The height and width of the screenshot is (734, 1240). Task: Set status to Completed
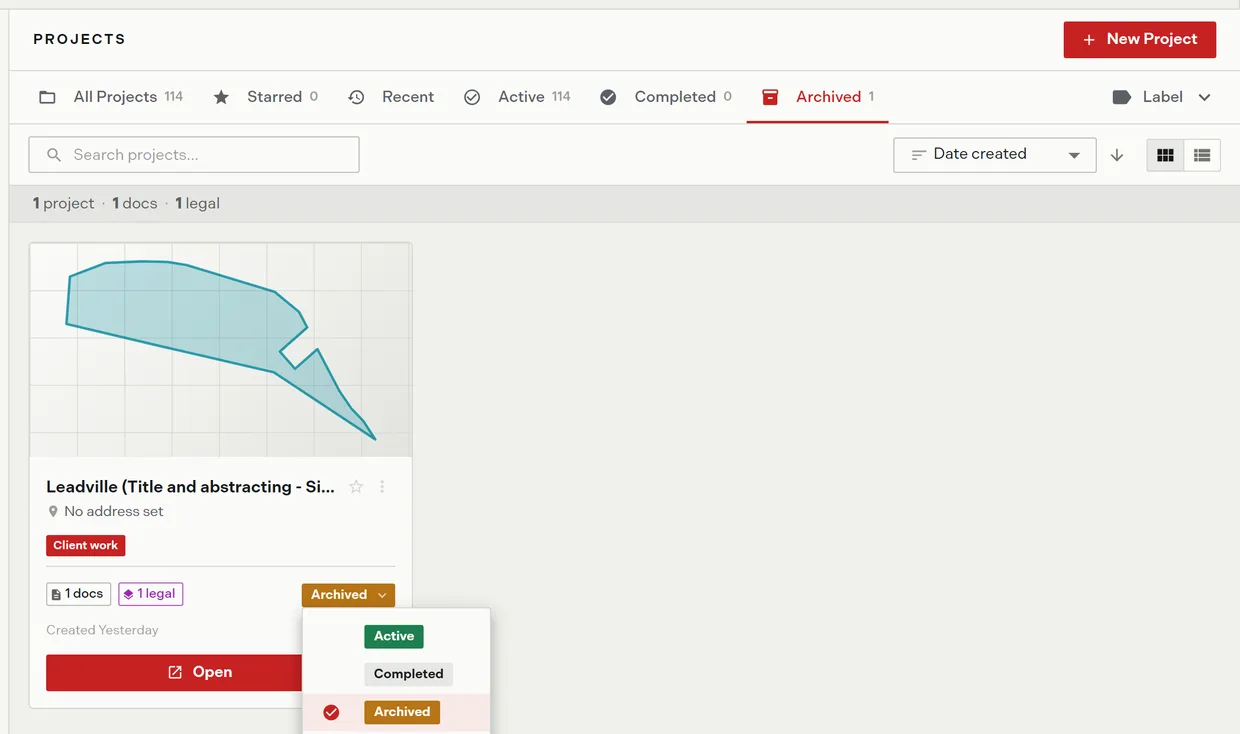(408, 674)
